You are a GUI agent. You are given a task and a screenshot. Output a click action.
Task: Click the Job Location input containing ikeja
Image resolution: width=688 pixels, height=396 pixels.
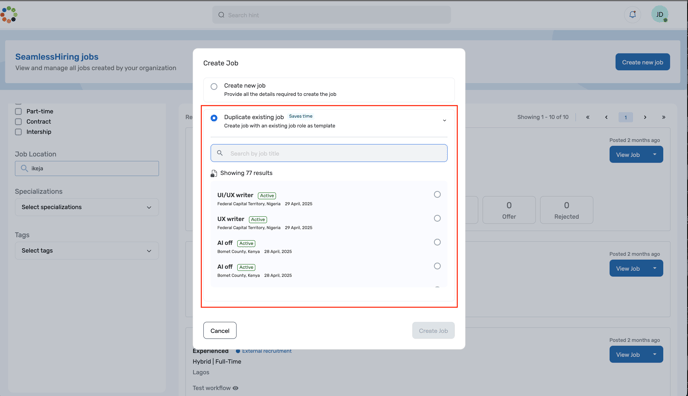(x=87, y=168)
